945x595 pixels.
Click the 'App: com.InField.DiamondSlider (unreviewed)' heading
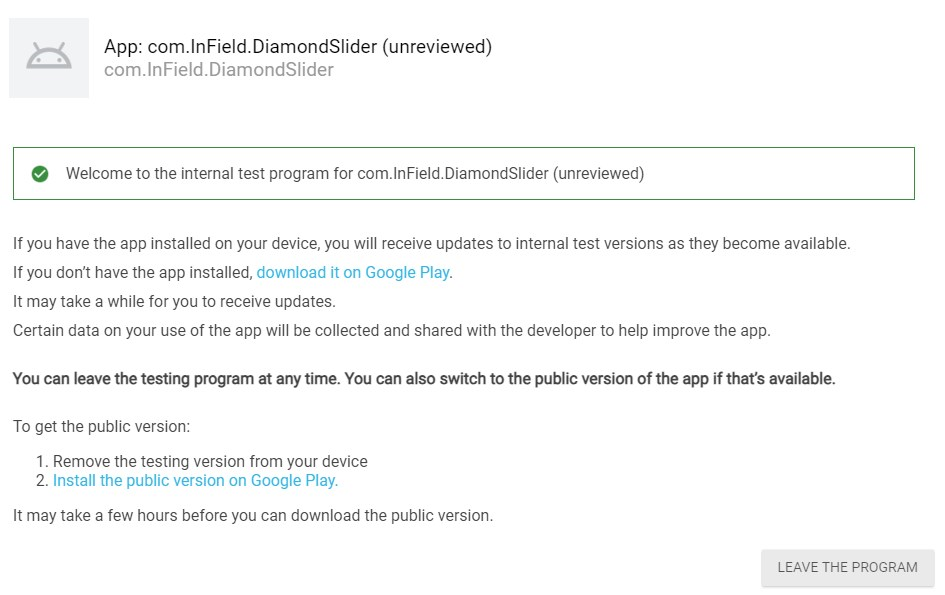pyautogui.click(x=298, y=47)
